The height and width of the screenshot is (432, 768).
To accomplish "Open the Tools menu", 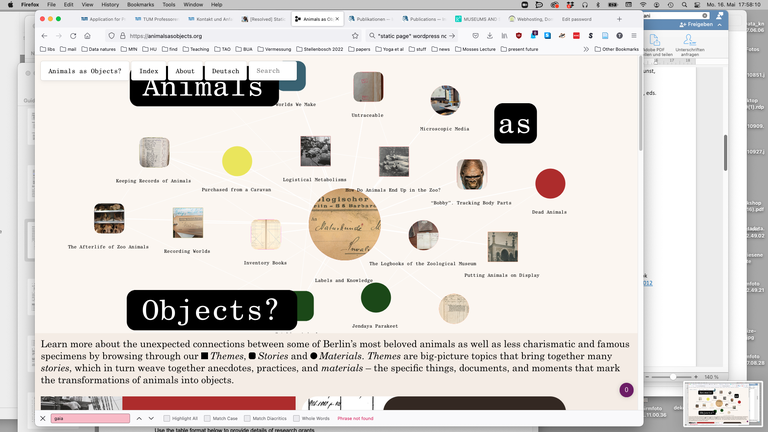I will point(168,4).
